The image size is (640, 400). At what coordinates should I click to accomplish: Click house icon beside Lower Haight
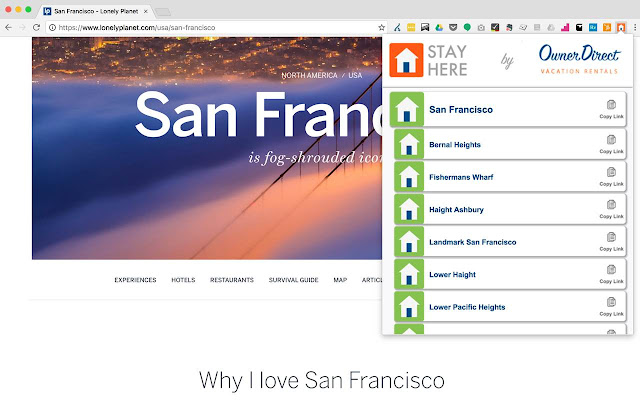click(409, 274)
